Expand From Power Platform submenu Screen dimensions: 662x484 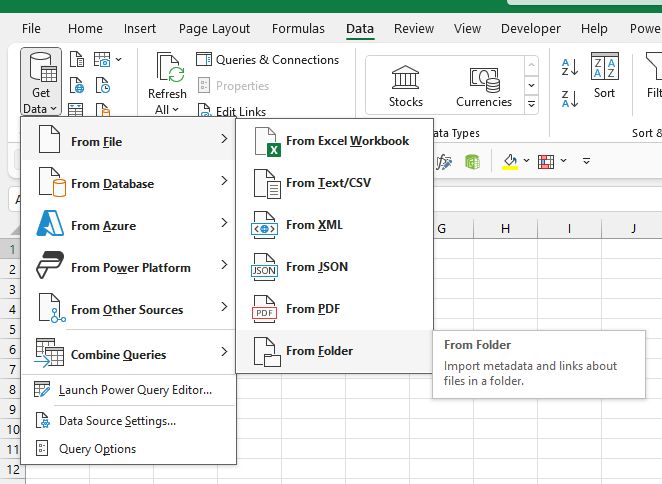pyautogui.click(x=128, y=266)
